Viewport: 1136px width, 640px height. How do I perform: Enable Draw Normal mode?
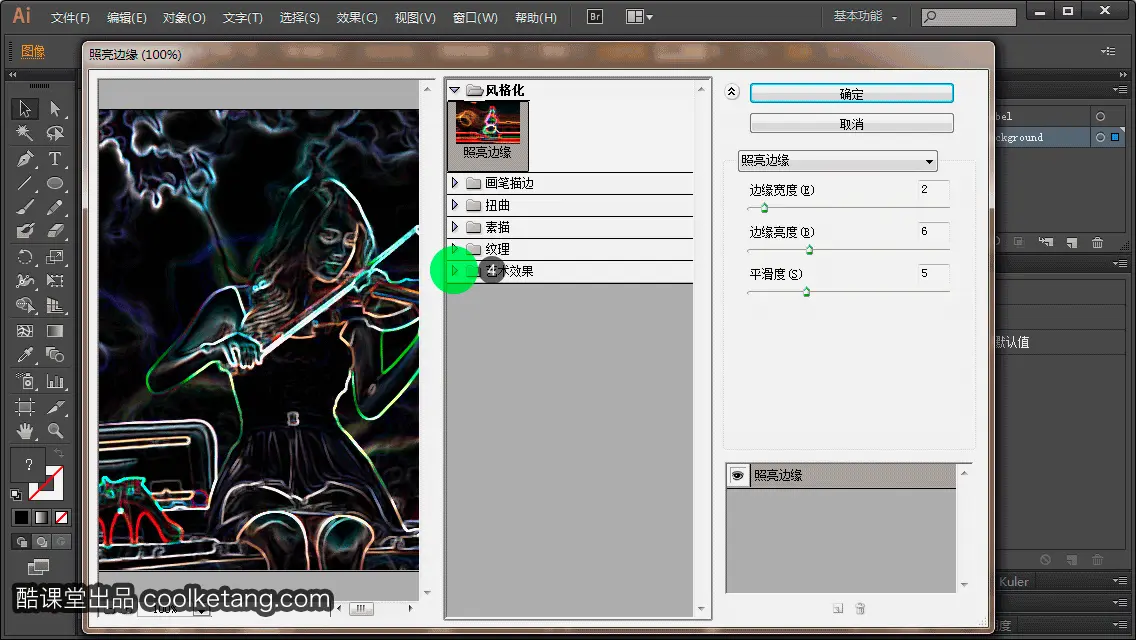(22, 541)
